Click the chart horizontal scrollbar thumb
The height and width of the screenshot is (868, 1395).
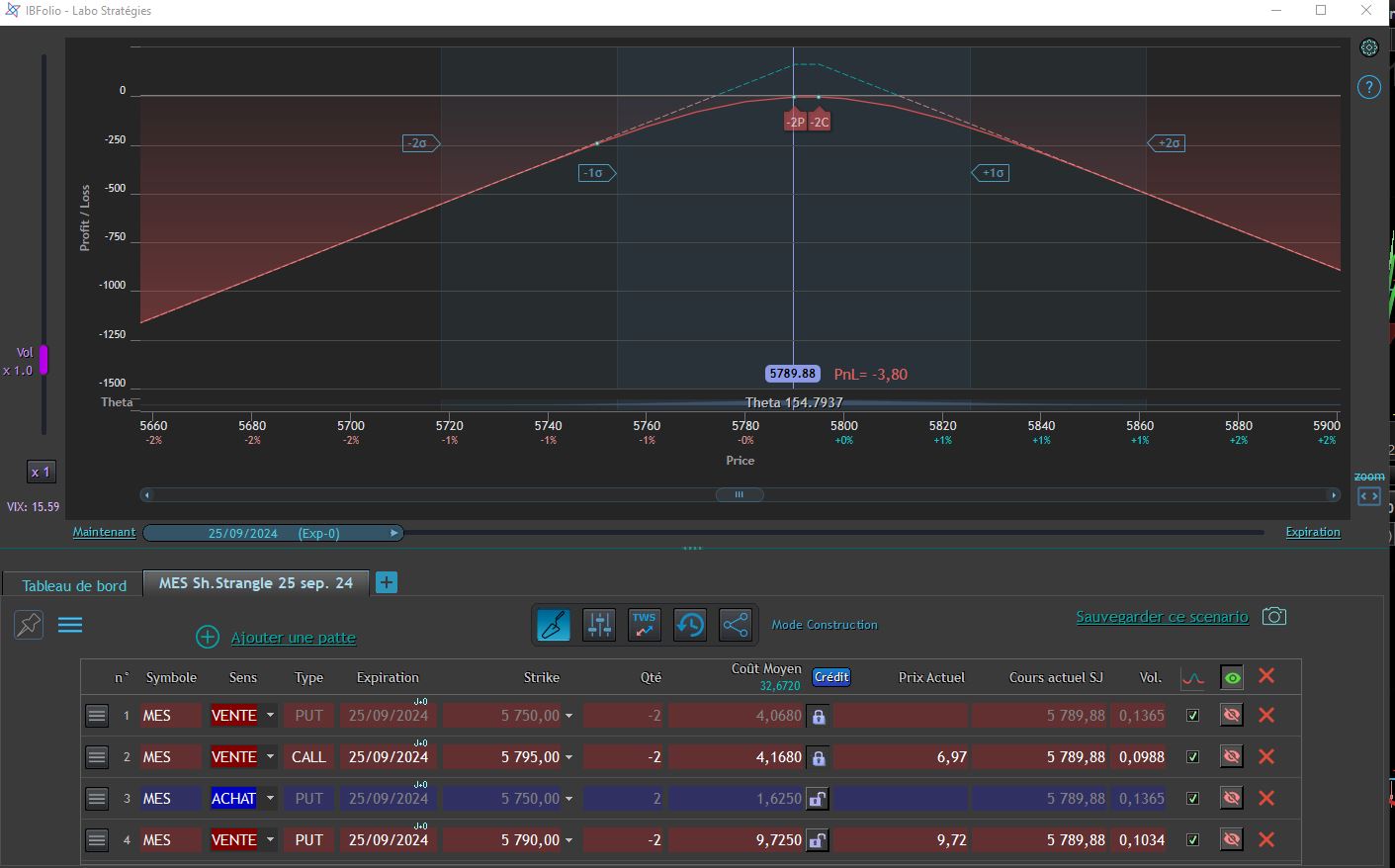tap(740, 494)
